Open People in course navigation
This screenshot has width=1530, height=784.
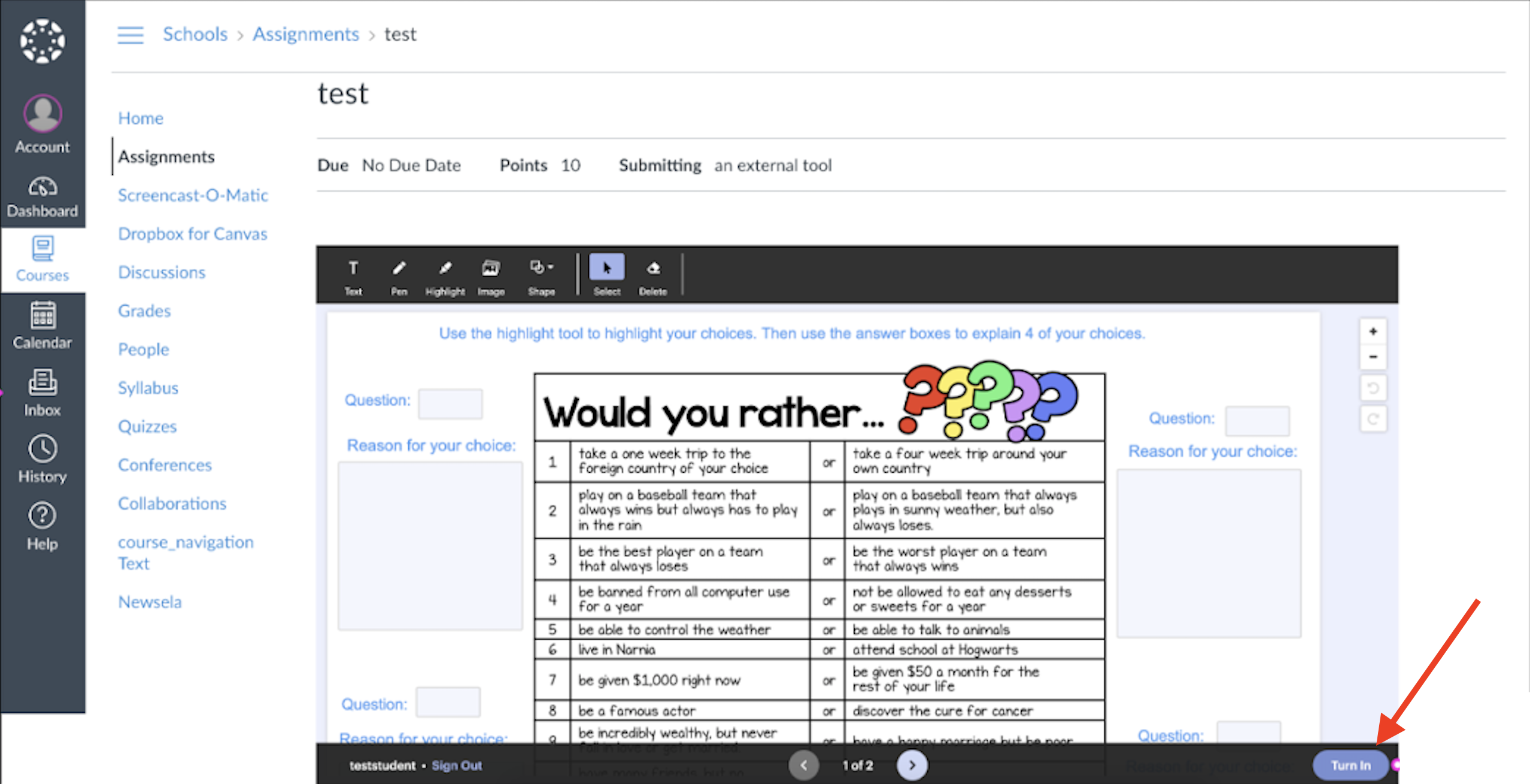coord(144,350)
